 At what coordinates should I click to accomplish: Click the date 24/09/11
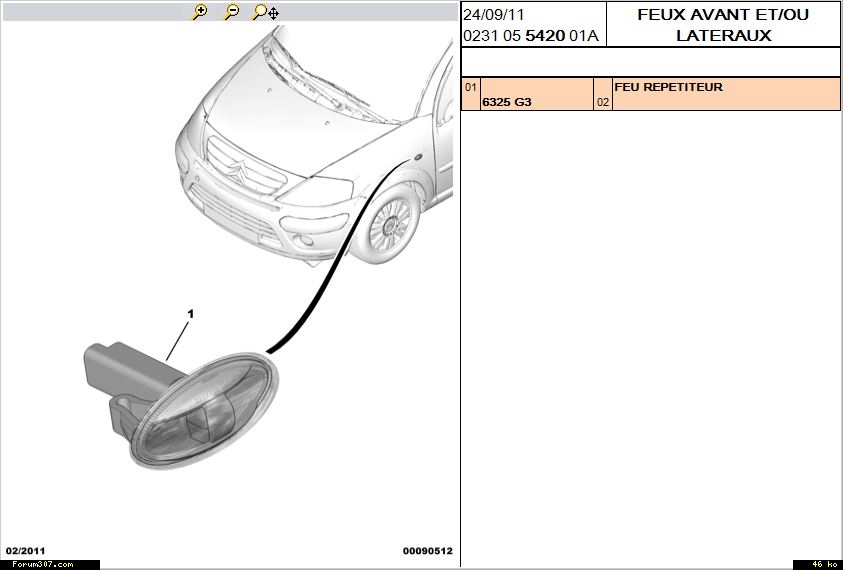(493, 15)
